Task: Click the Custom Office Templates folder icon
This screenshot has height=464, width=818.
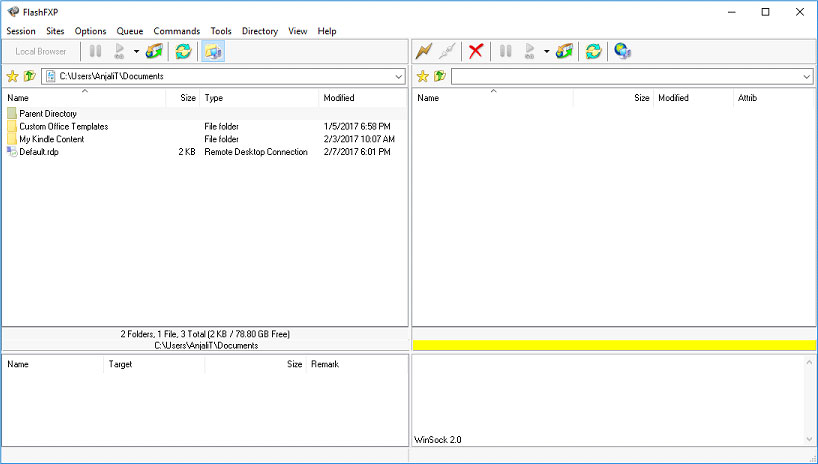Action: tap(12, 126)
